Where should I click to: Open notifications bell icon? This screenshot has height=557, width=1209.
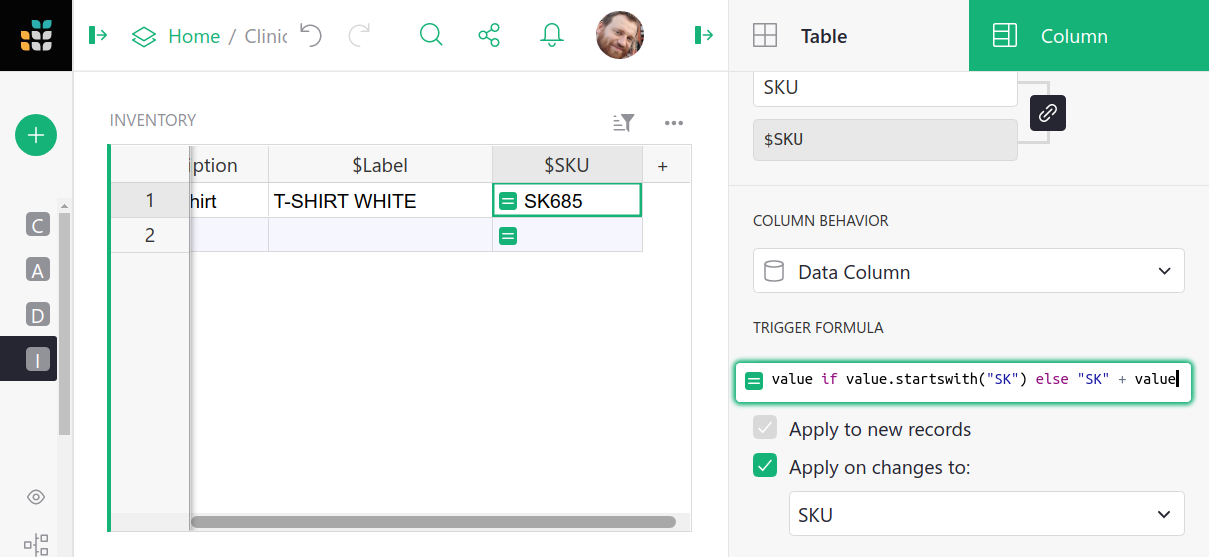pyautogui.click(x=551, y=36)
